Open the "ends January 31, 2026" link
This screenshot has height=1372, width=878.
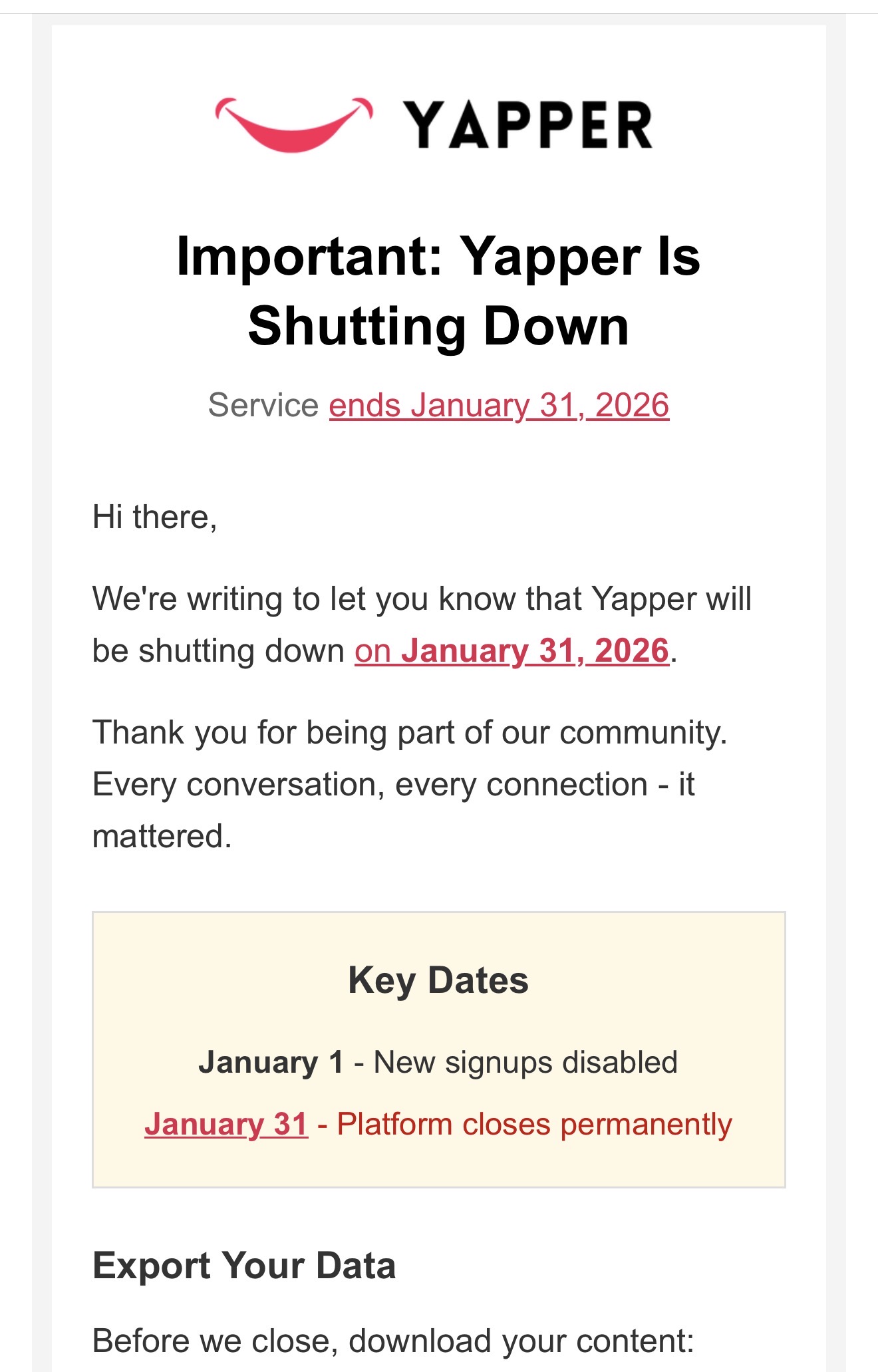coord(499,405)
